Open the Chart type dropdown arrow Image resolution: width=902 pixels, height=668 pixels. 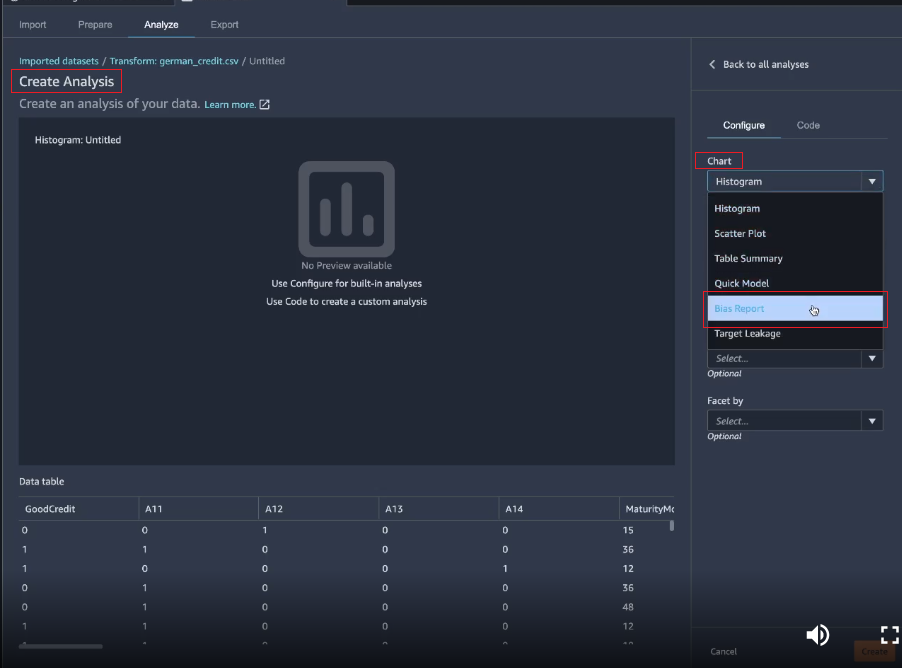[872, 182]
